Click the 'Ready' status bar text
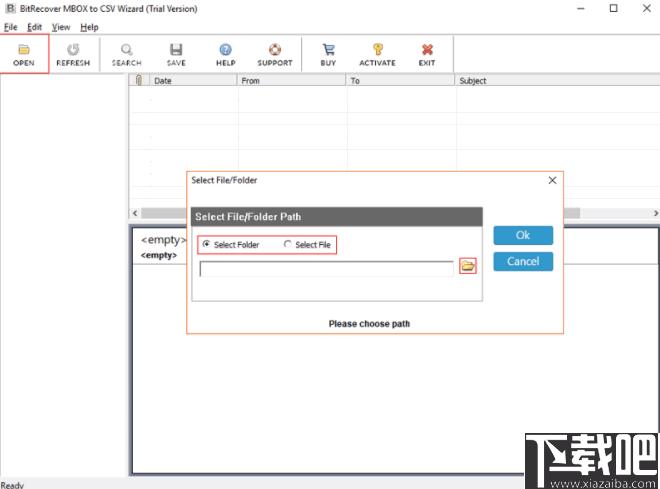 12,485
